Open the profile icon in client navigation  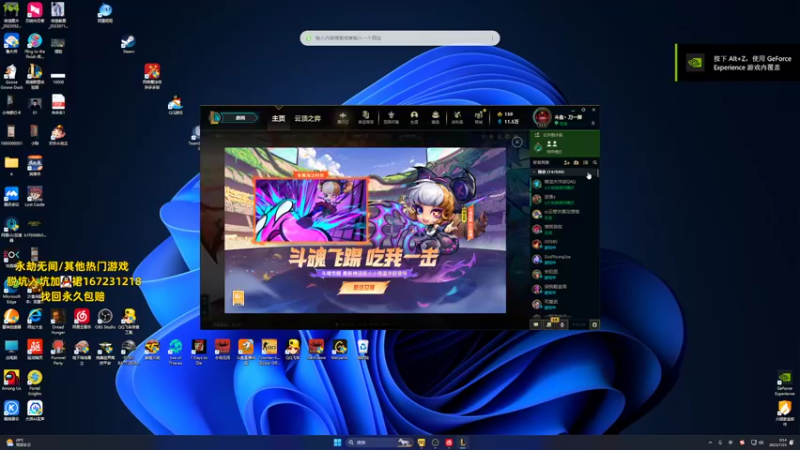pos(414,117)
